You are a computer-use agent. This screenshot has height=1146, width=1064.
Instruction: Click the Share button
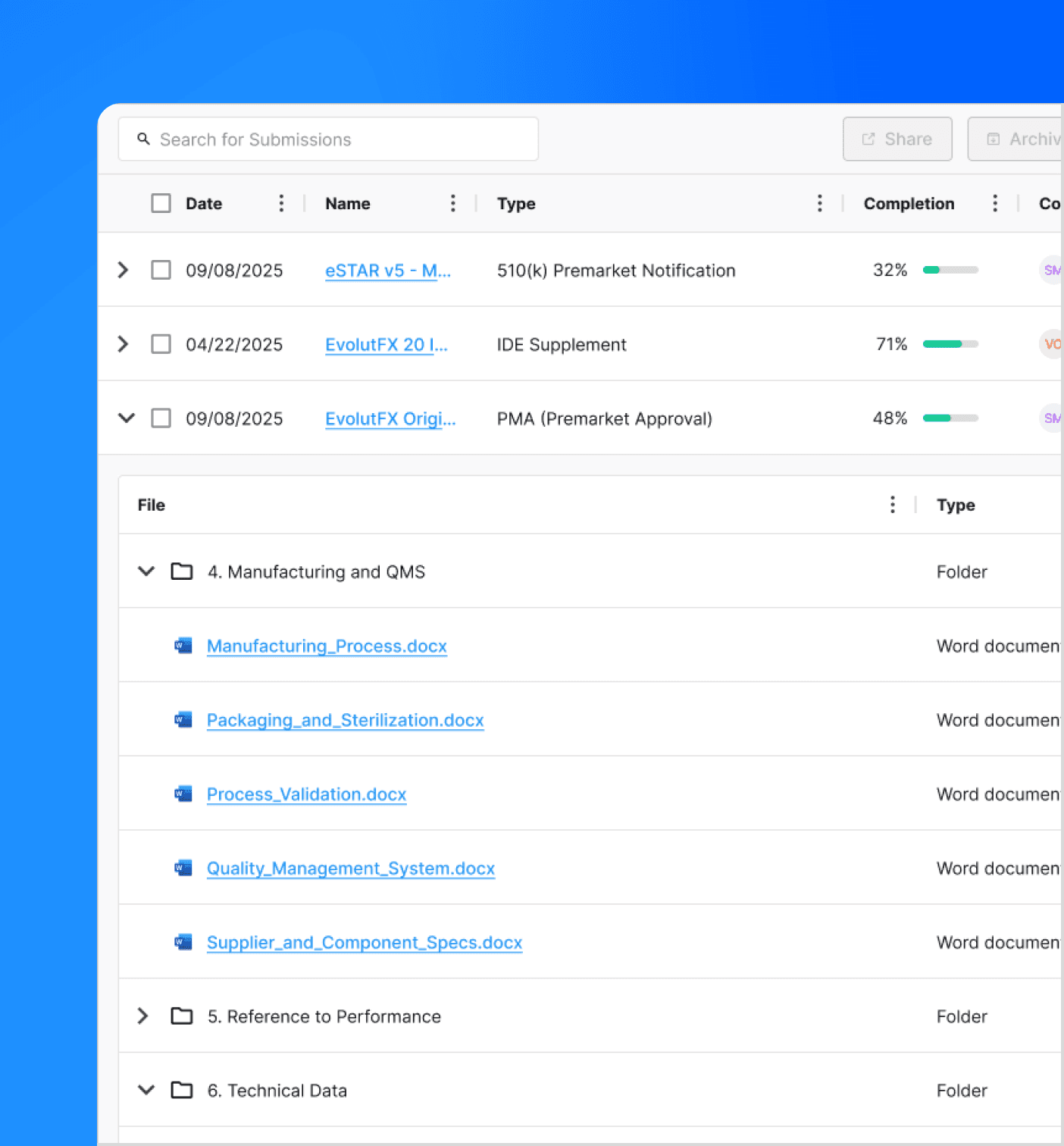[897, 139]
